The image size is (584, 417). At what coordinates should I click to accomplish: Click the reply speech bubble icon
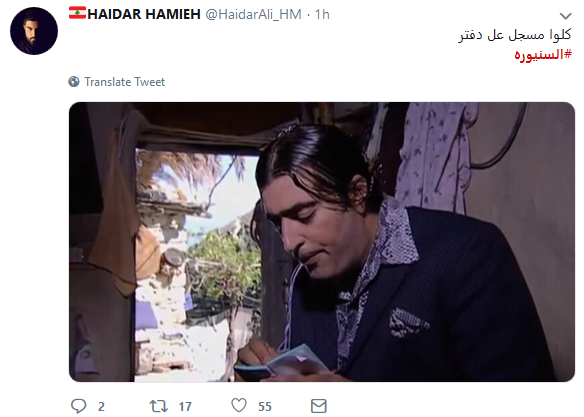(x=78, y=406)
